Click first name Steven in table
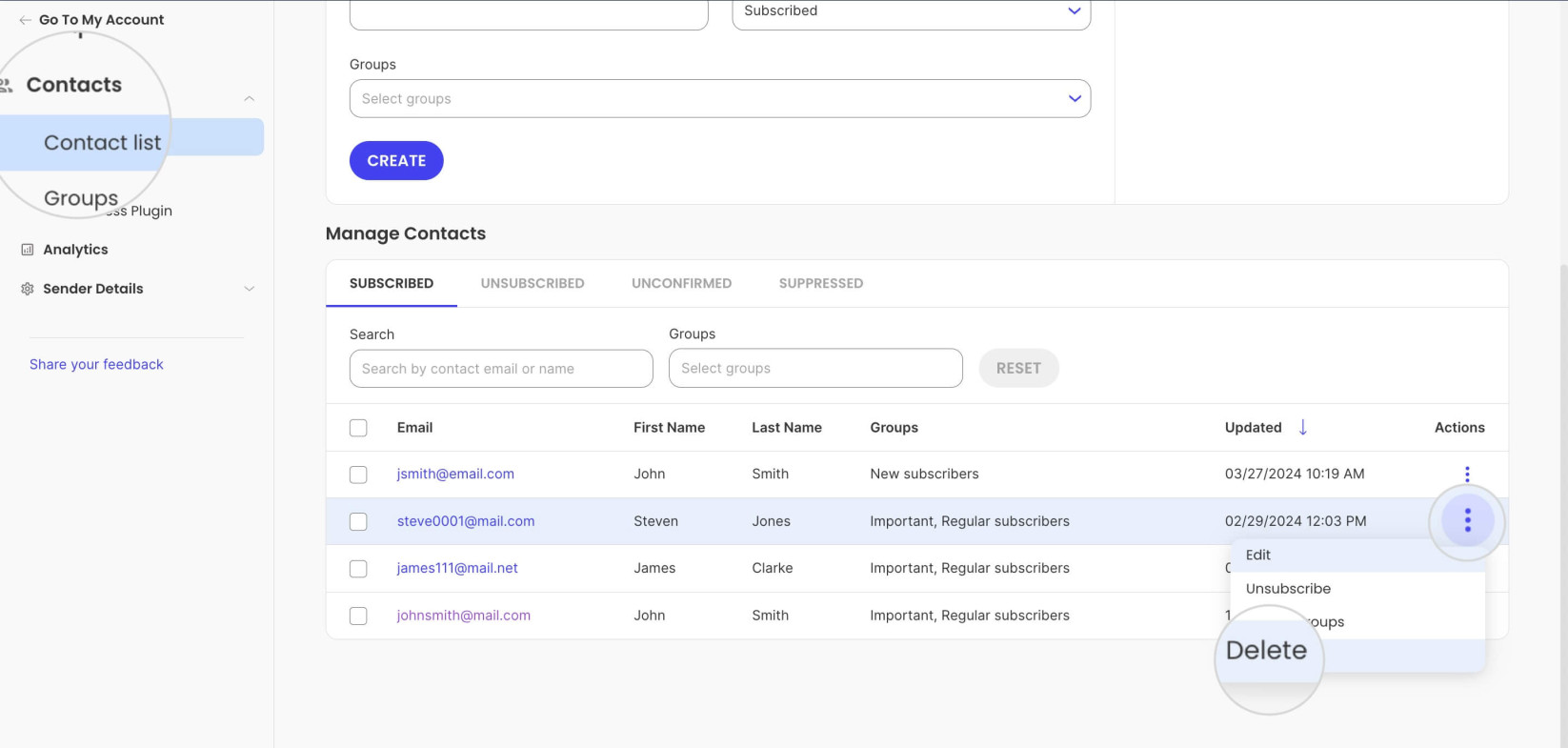Screen dimensions: 1568x748 pyautogui.click(x=655, y=521)
